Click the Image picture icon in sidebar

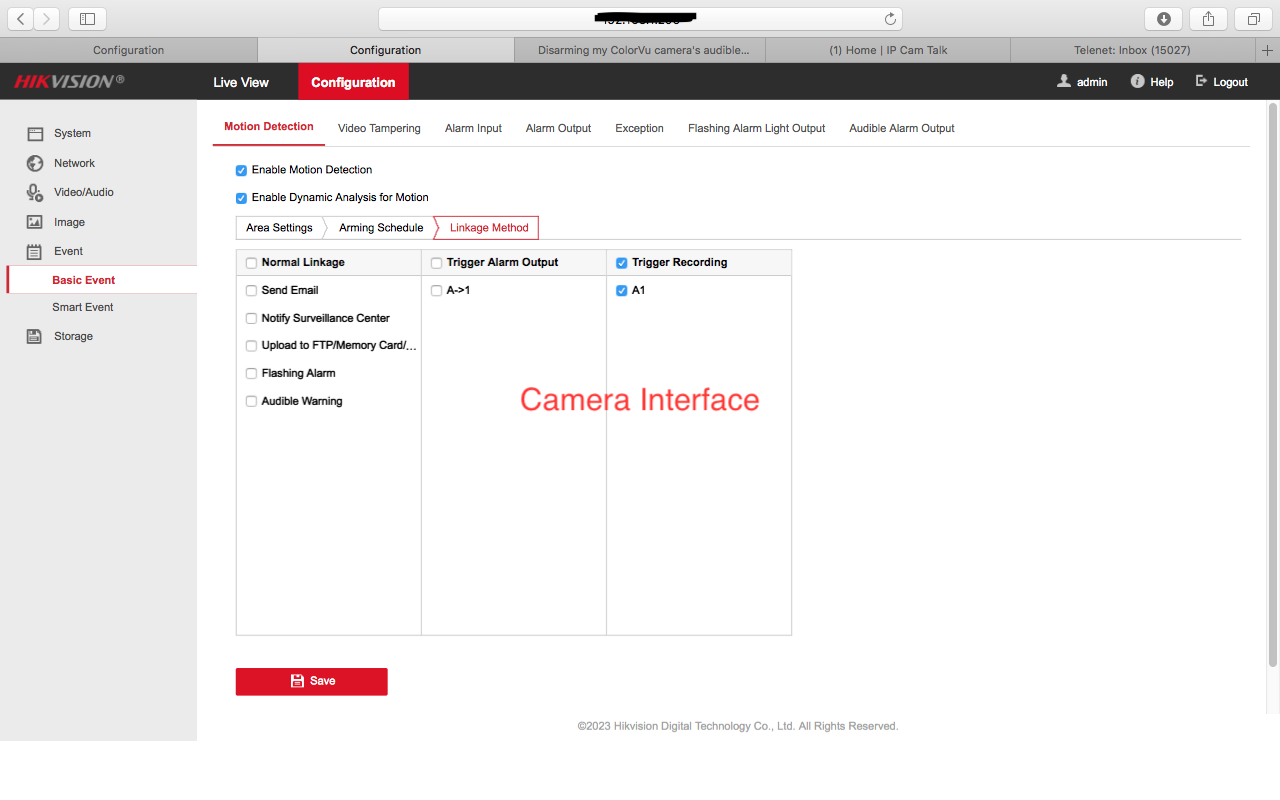pos(35,222)
